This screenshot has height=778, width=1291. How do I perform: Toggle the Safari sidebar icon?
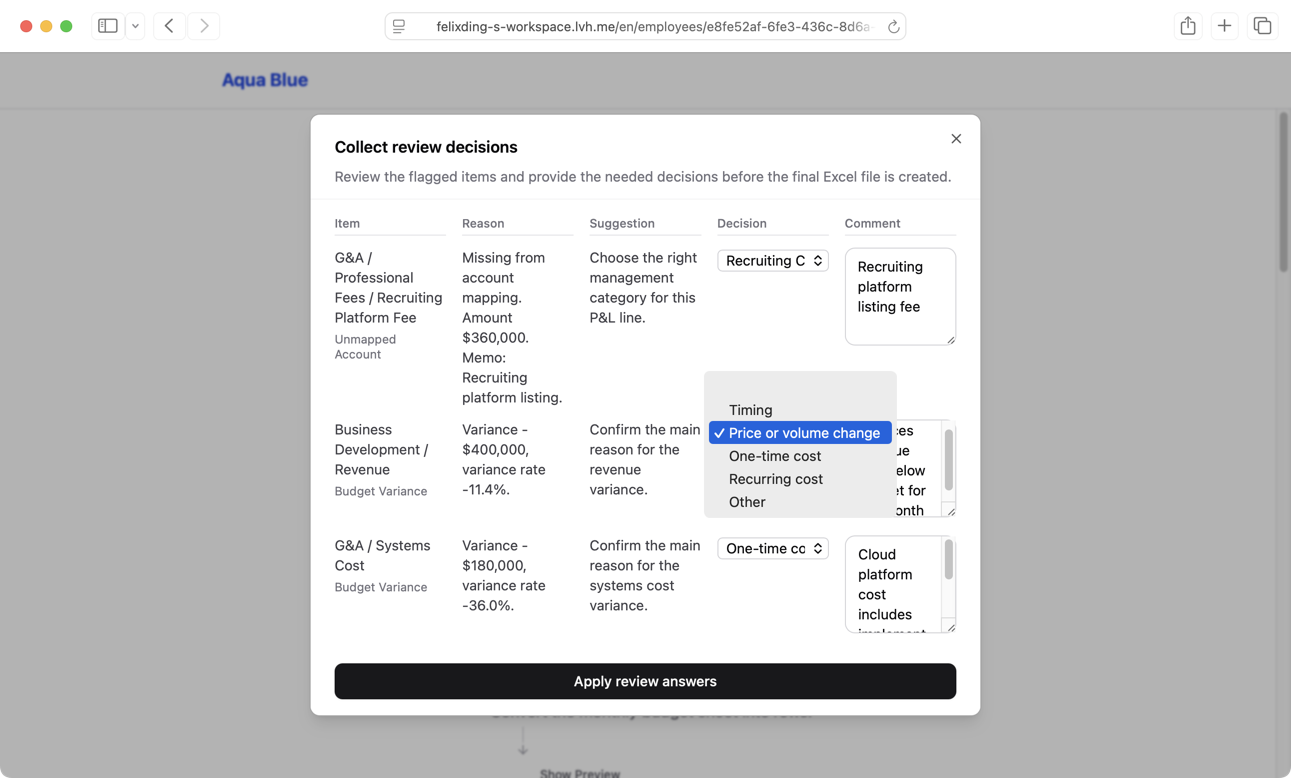[108, 26]
